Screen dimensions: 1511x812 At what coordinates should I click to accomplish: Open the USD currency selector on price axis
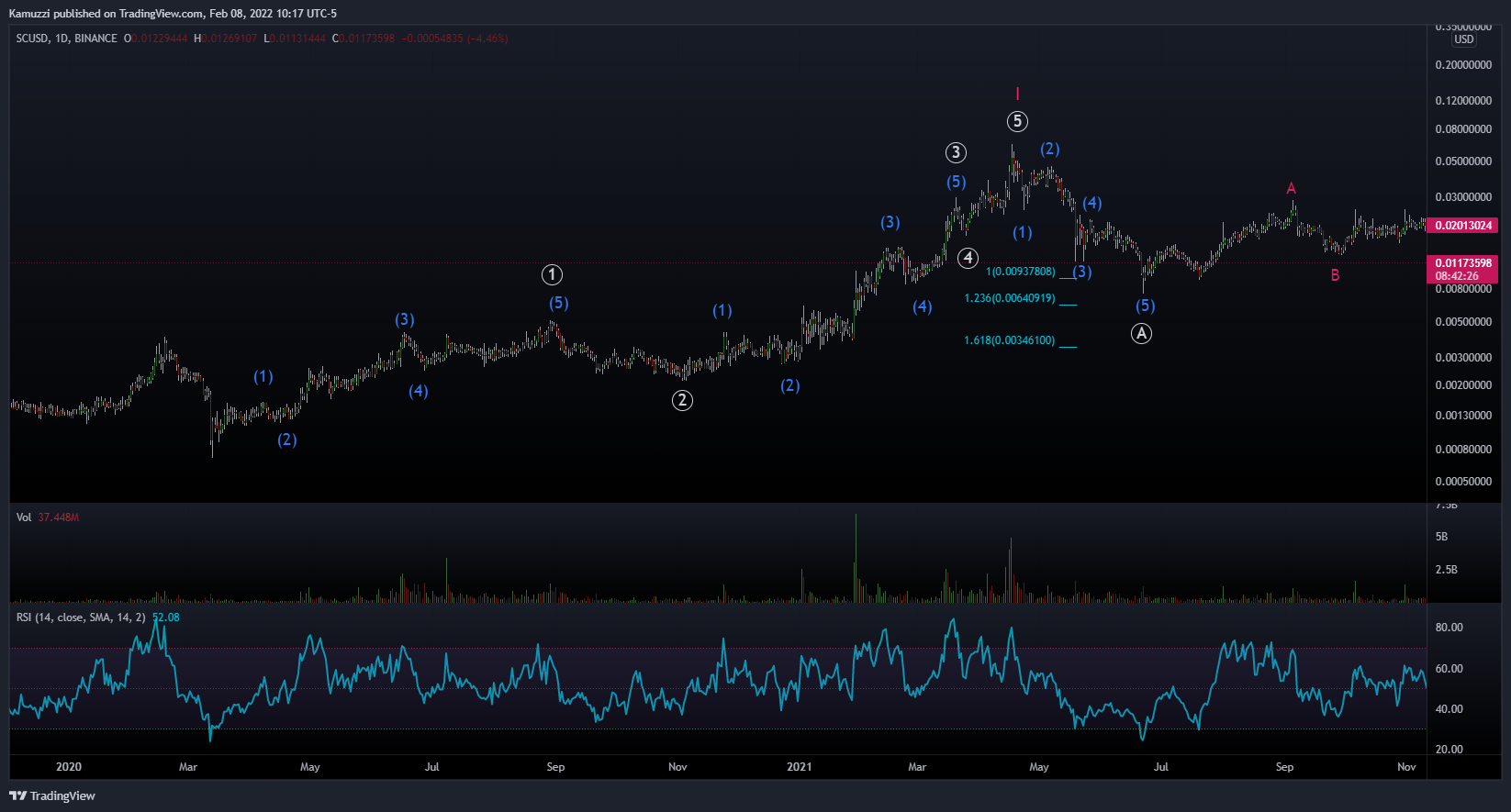pyautogui.click(x=1464, y=39)
